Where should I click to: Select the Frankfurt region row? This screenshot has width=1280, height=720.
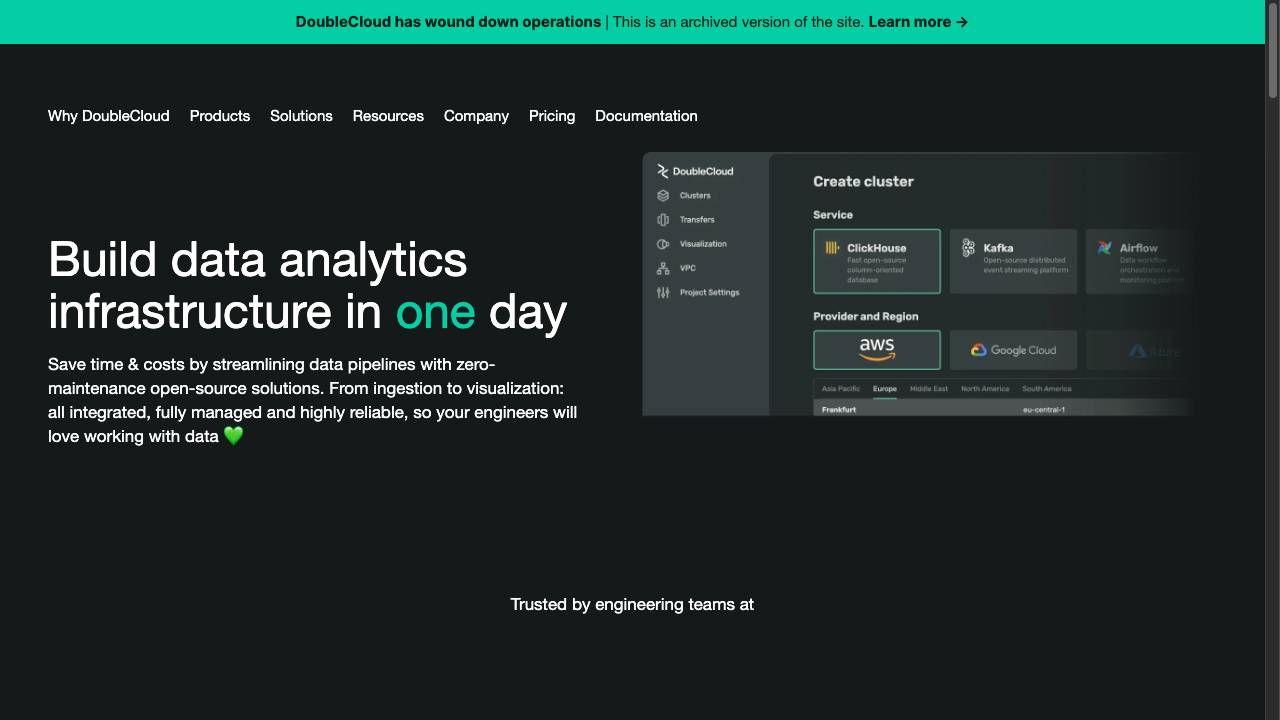click(1005, 409)
